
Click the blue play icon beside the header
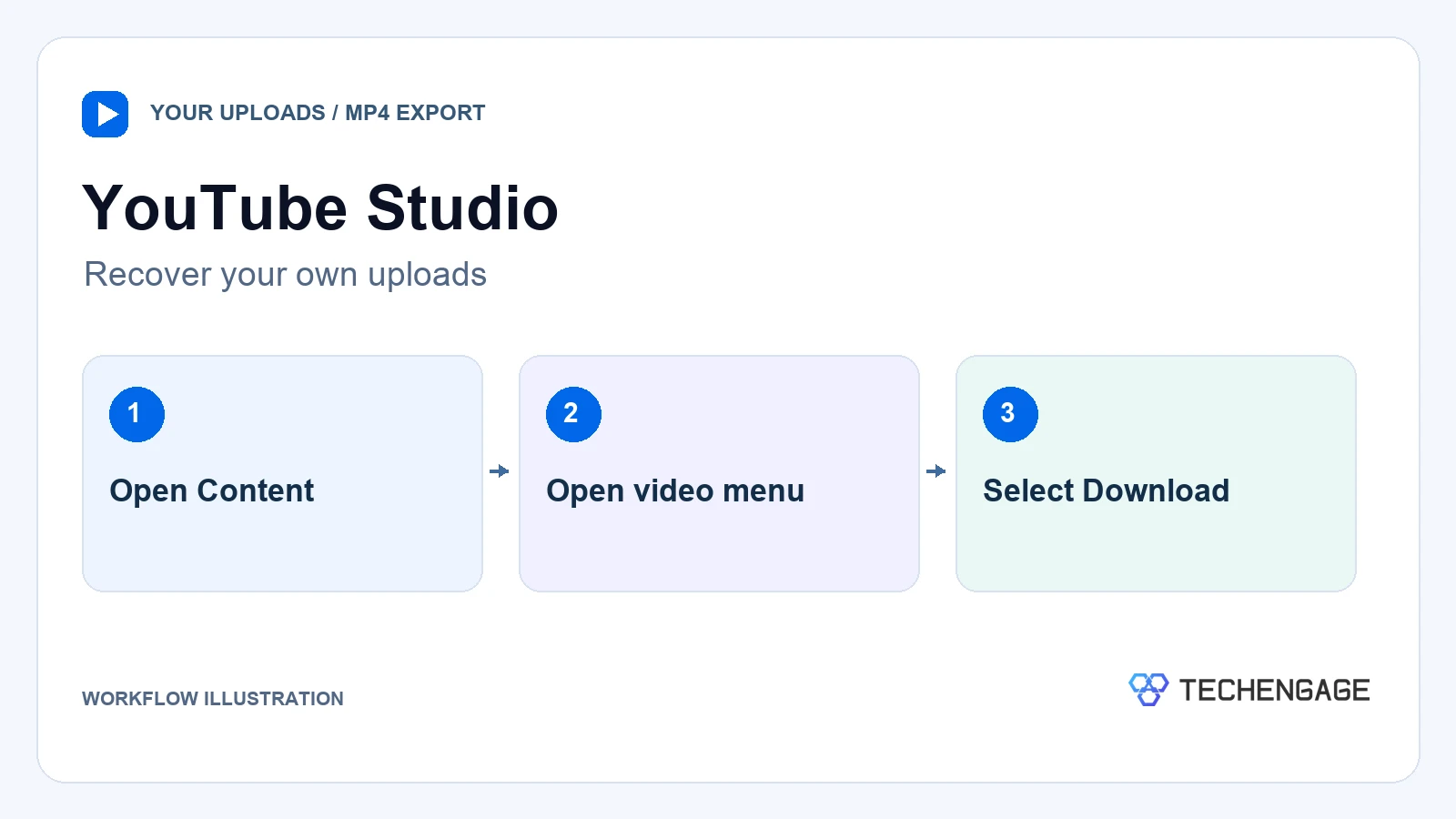coord(105,114)
